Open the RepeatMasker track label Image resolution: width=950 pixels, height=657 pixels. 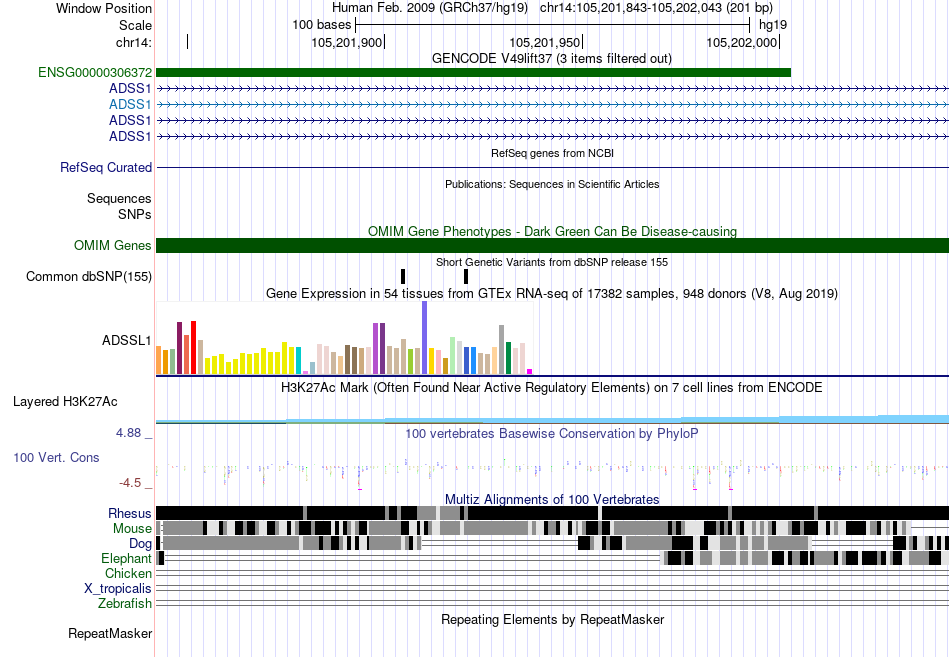pyautogui.click(x=110, y=633)
